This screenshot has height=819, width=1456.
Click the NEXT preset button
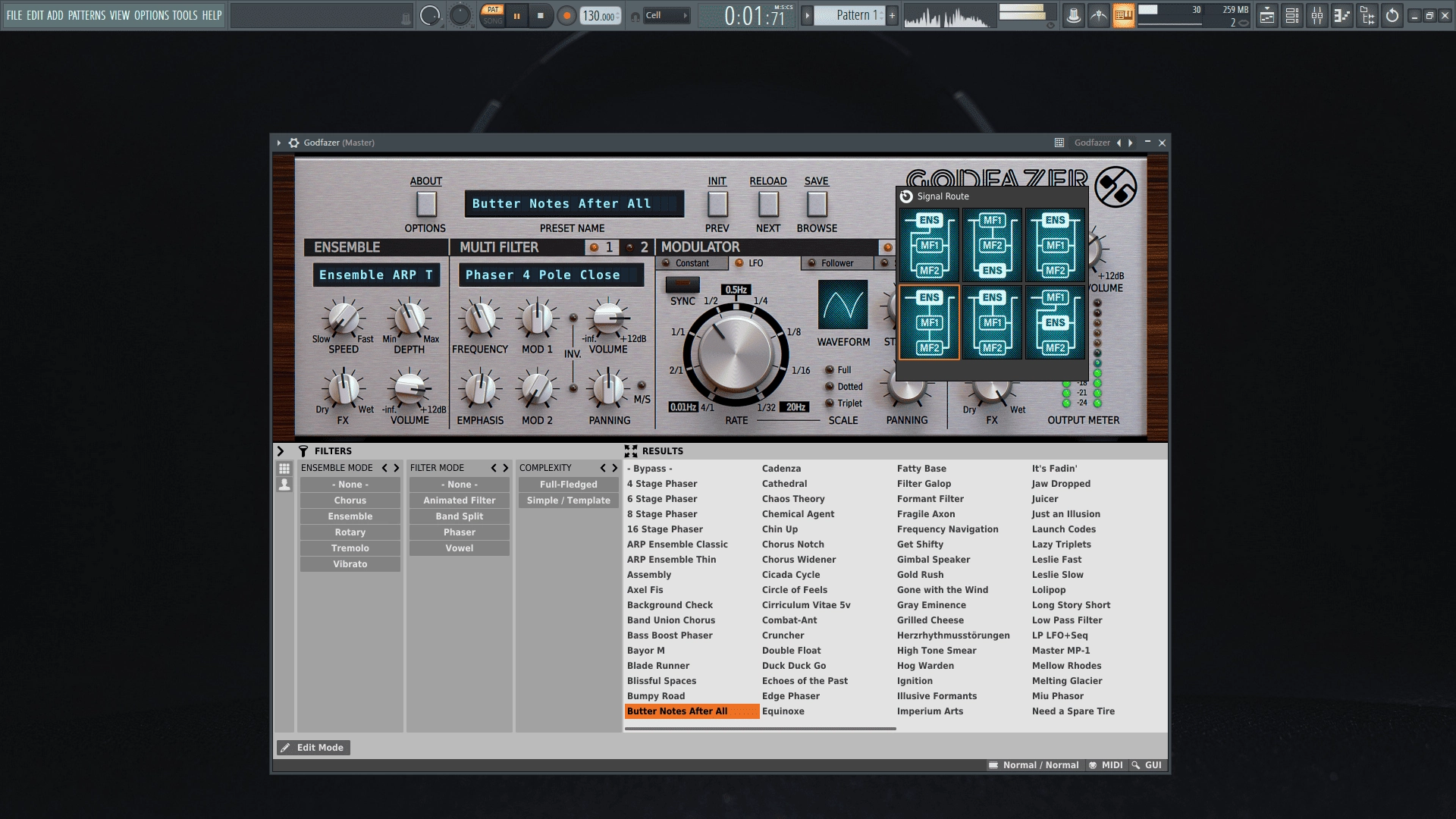(x=768, y=204)
